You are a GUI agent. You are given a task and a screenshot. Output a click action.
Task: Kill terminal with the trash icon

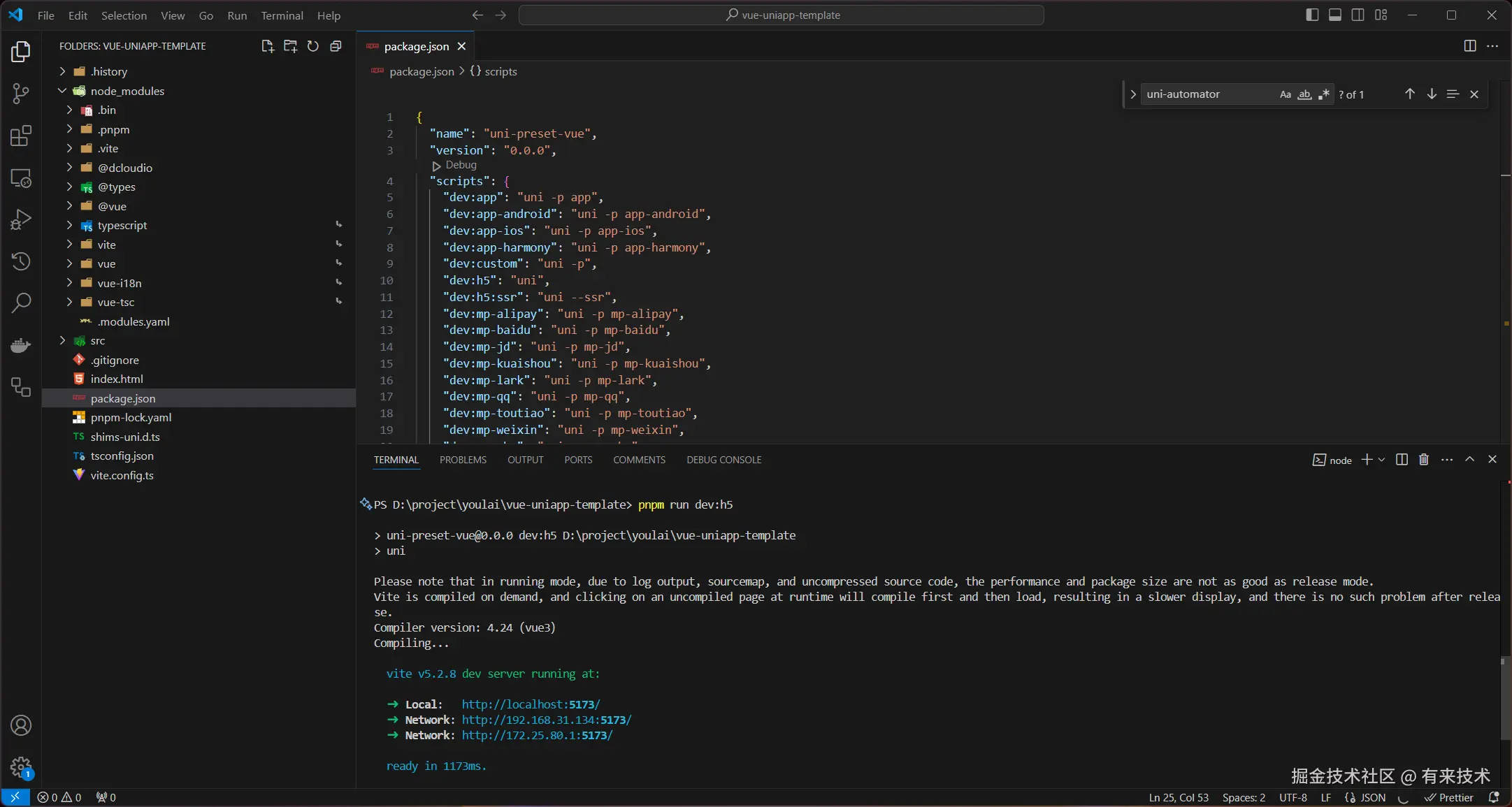coord(1424,460)
